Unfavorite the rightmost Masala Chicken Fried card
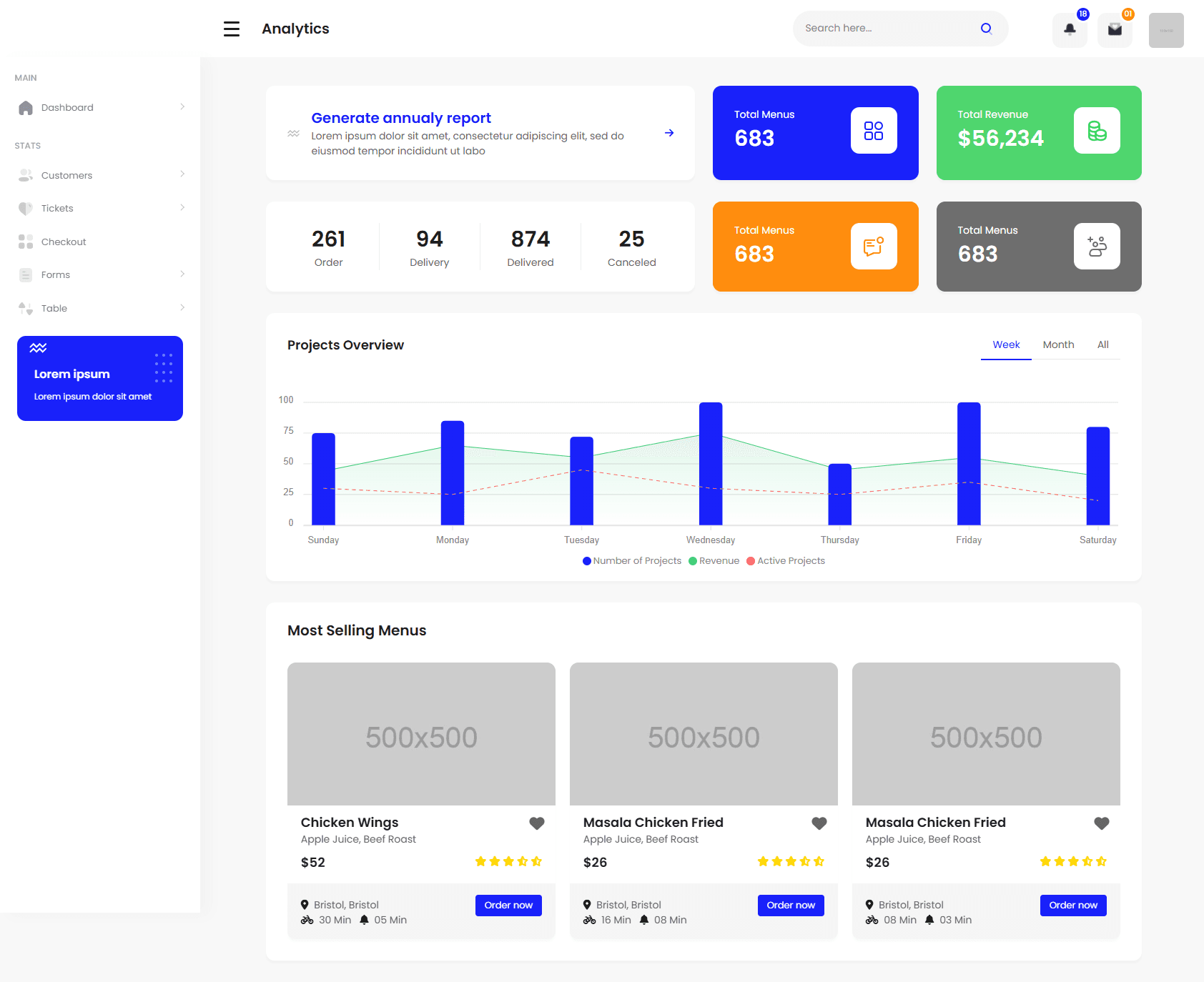 pyautogui.click(x=1101, y=823)
